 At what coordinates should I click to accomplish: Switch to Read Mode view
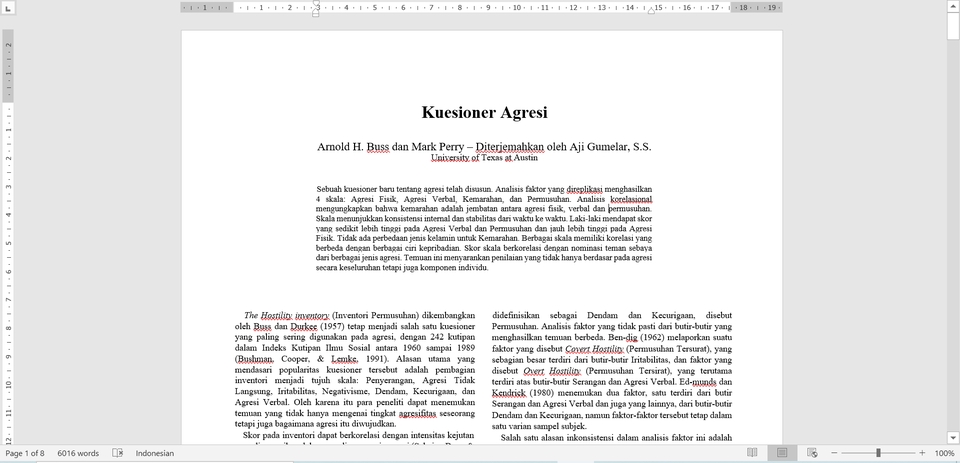tap(752, 453)
